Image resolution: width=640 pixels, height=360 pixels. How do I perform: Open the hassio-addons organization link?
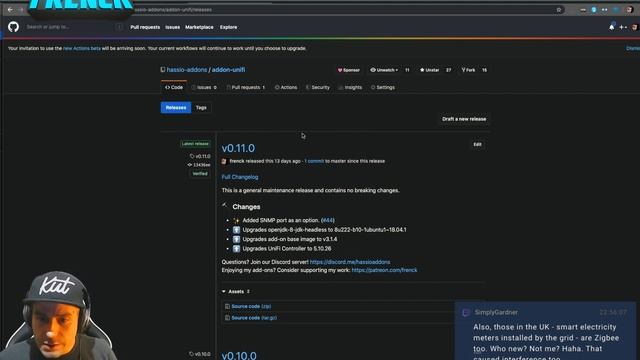coord(187,70)
